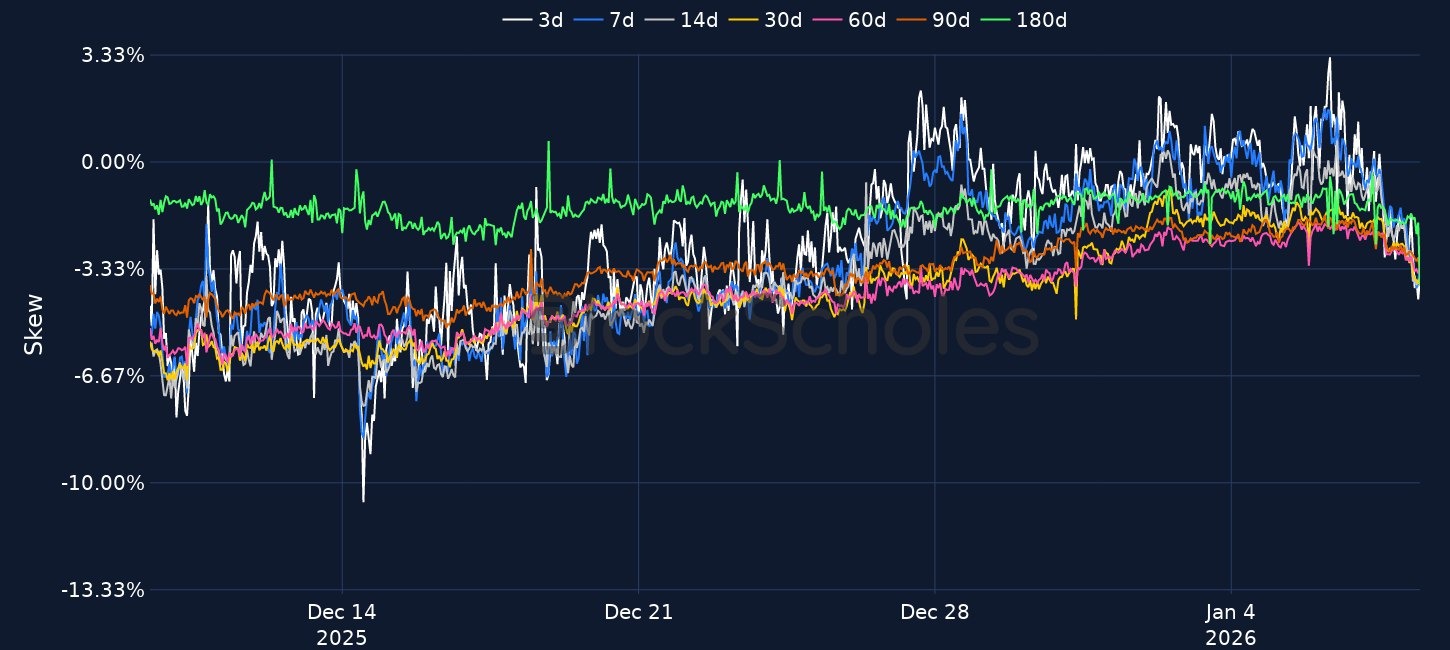The width and height of the screenshot is (1450, 650).
Task: Click the -6.67% y-axis label
Action: click(x=109, y=376)
